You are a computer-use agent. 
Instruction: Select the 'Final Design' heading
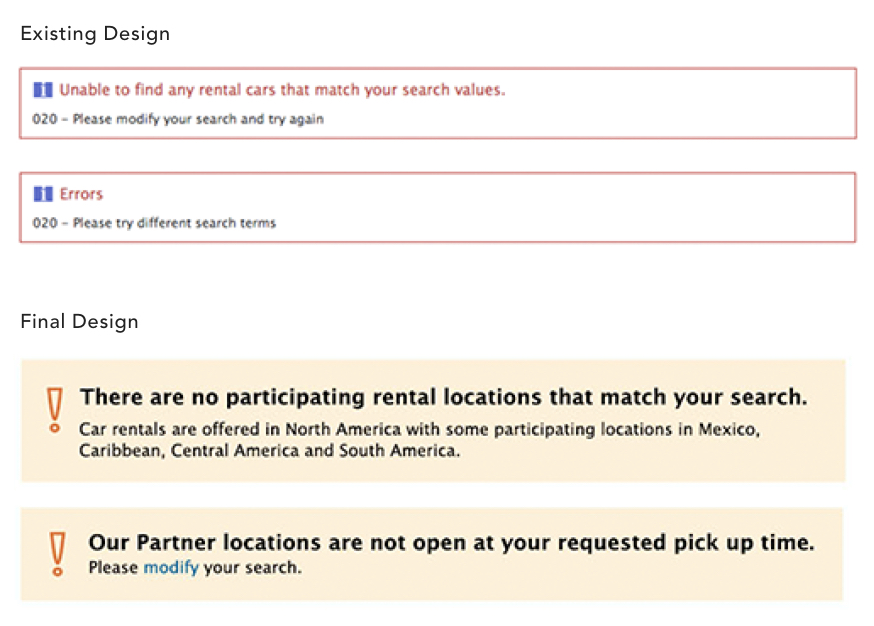pyautogui.click(x=79, y=322)
